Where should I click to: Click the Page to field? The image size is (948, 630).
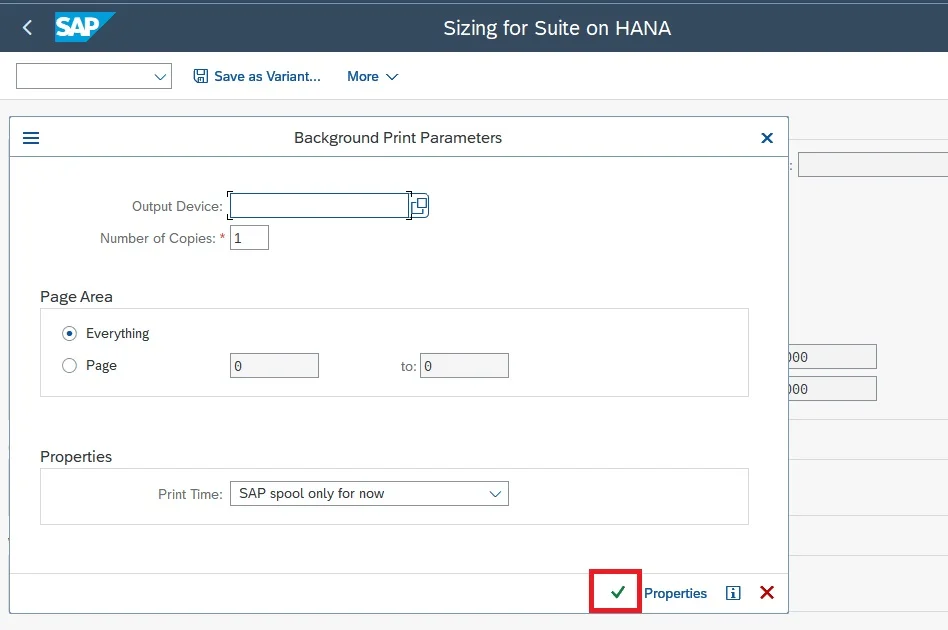tap(464, 366)
